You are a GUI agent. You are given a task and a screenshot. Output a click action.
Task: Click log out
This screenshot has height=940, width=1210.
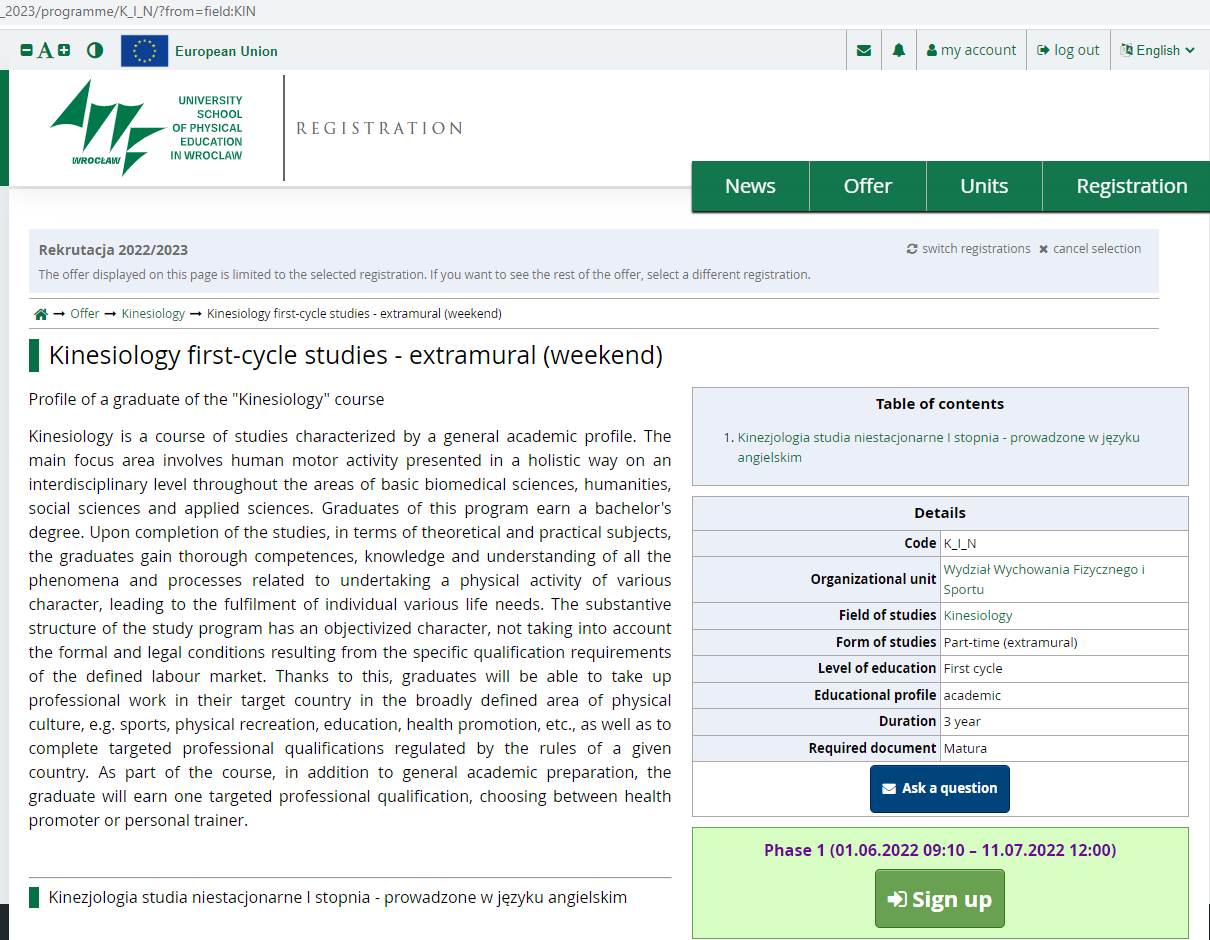click(1068, 50)
